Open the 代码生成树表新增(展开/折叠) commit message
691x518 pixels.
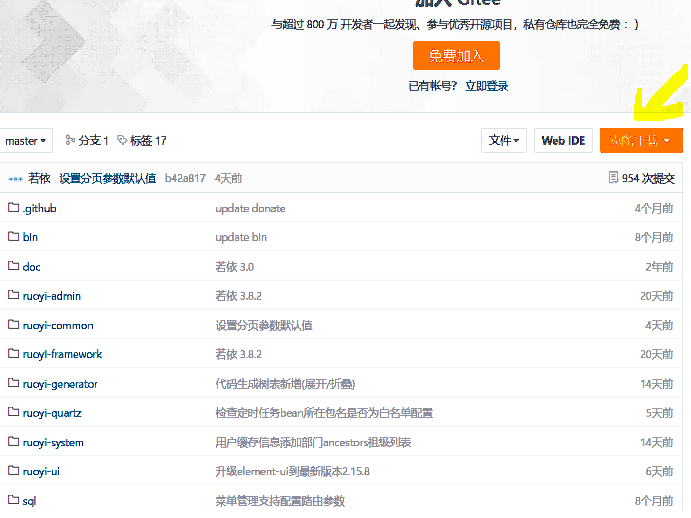(285, 384)
